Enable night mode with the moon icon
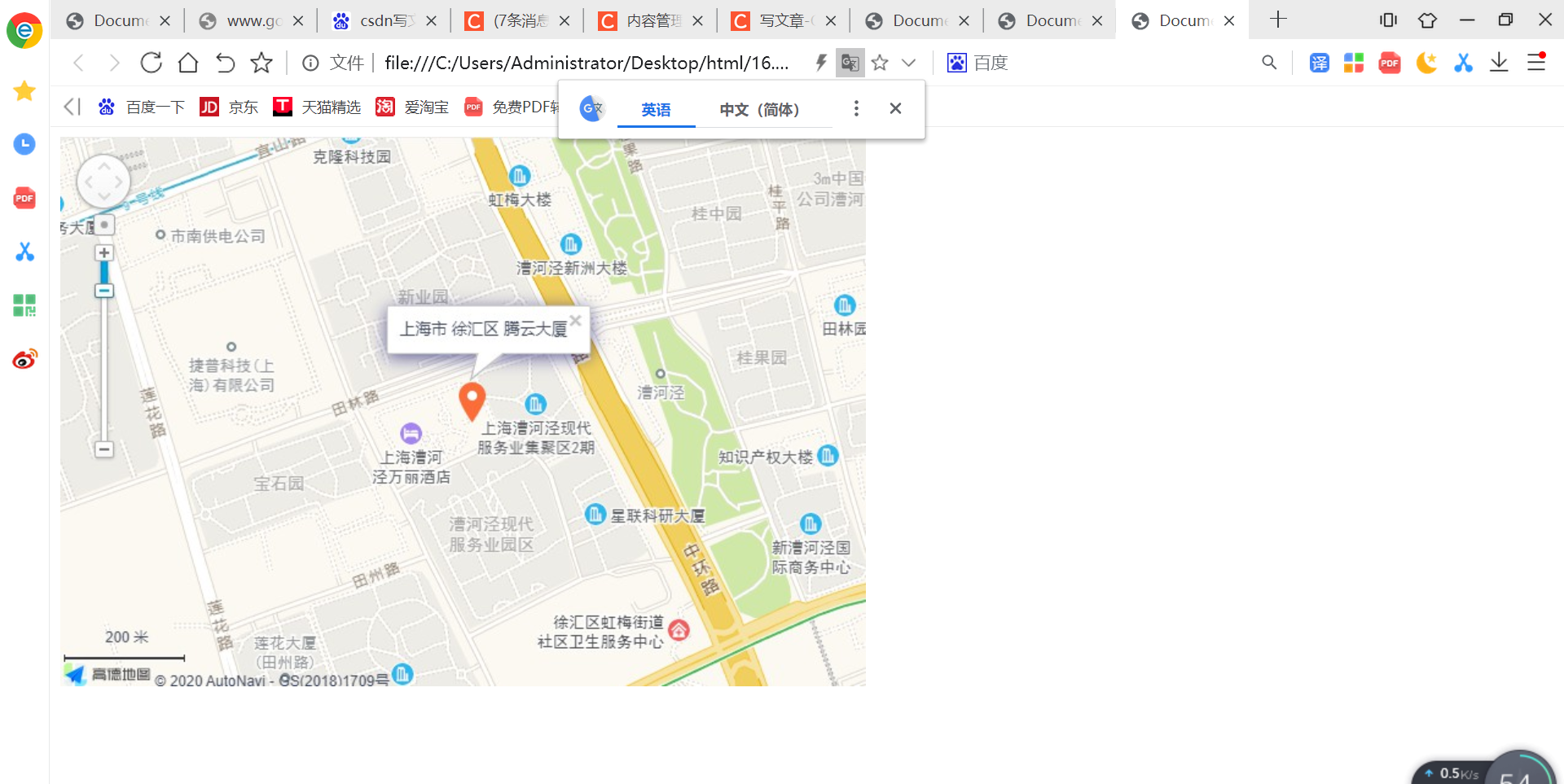Image resolution: width=1564 pixels, height=784 pixels. click(1426, 62)
